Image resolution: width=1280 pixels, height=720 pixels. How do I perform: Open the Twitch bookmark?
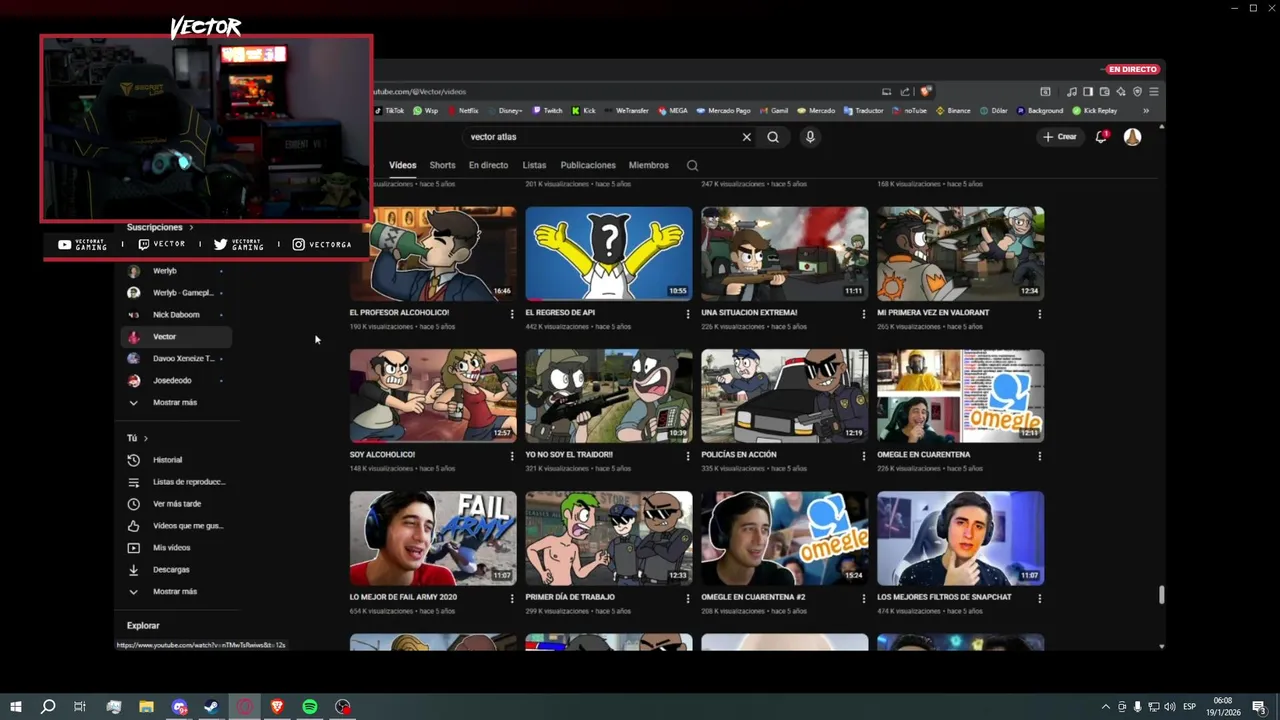(547, 111)
